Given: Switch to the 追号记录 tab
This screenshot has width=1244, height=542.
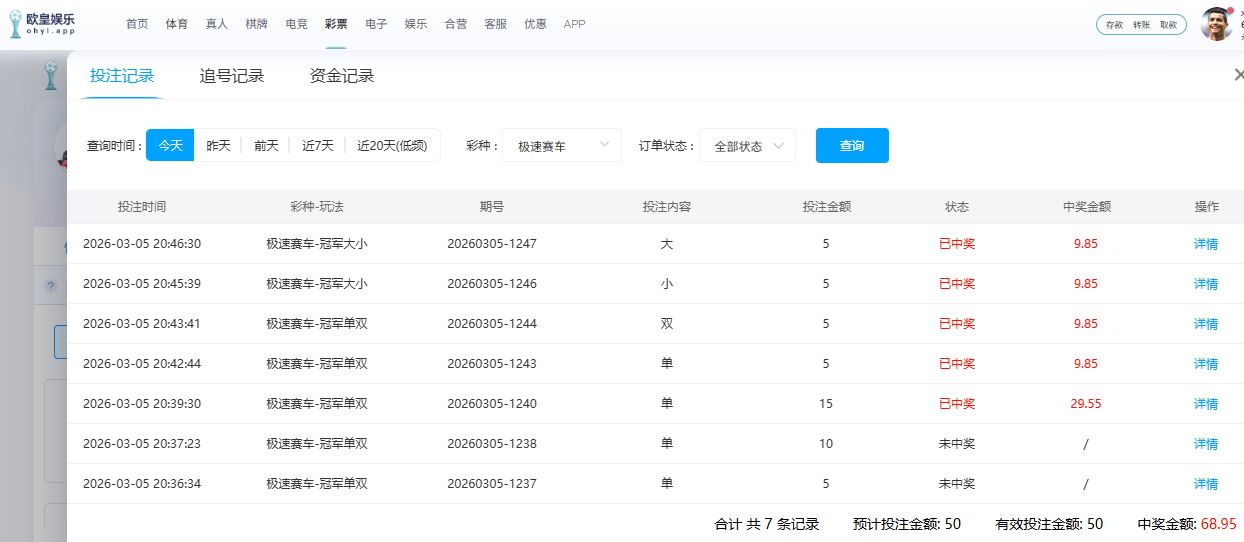Looking at the screenshot, I should (x=232, y=76).
